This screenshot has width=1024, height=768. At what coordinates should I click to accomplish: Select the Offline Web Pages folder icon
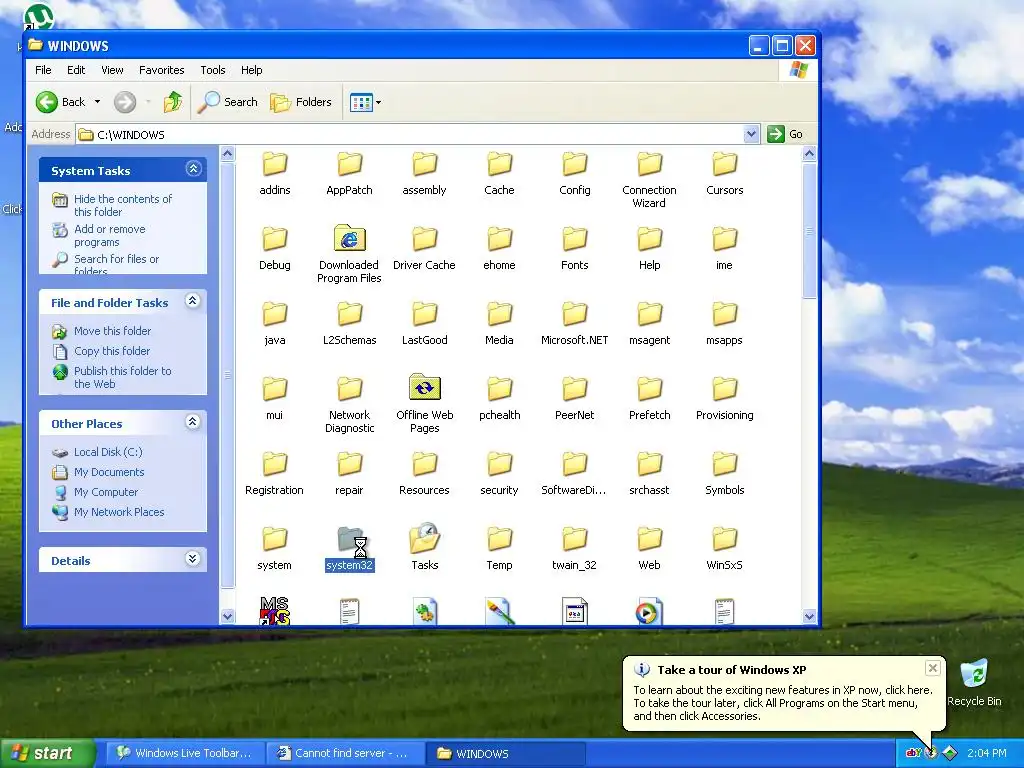pos(424,387)
